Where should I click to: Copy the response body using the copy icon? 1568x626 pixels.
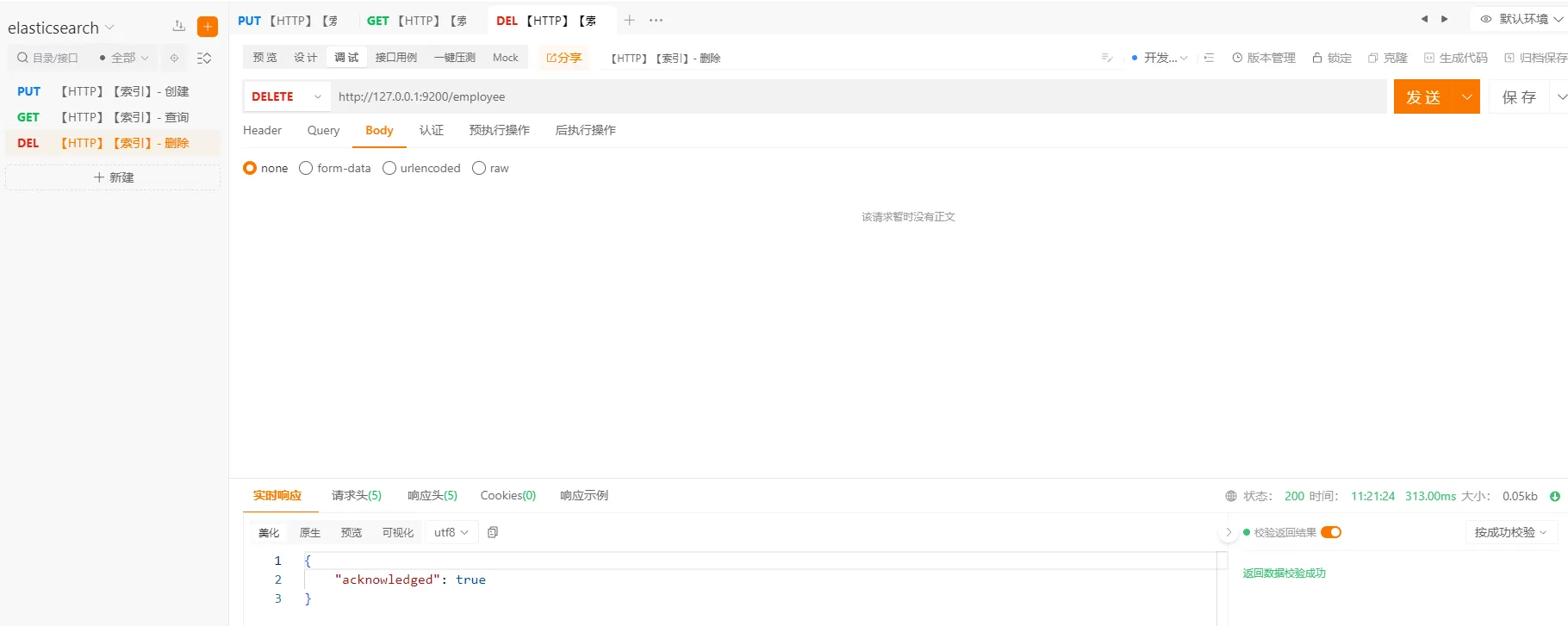click(493, 532)
